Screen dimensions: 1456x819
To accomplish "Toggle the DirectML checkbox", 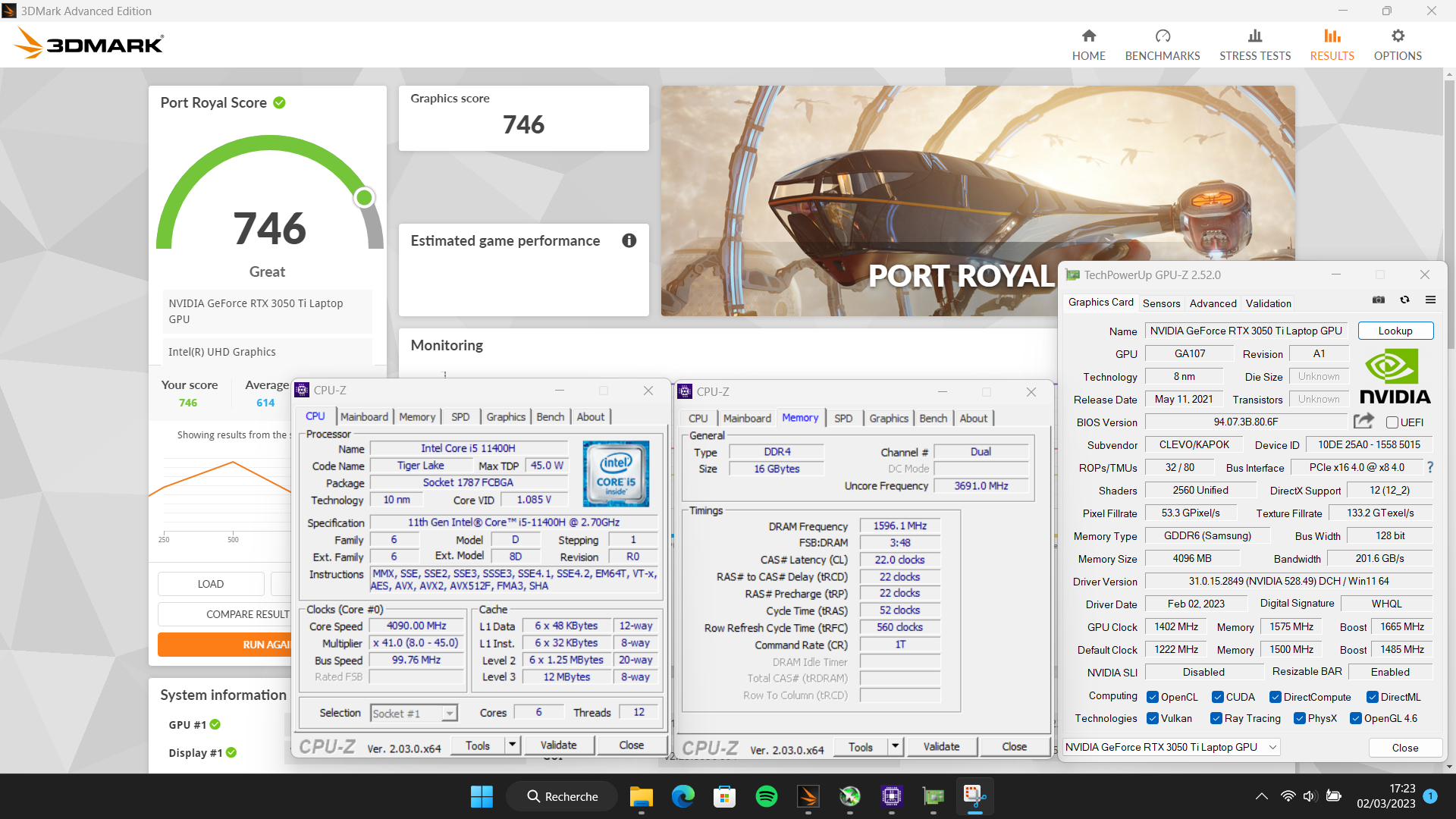I will tap(1372, 697).
